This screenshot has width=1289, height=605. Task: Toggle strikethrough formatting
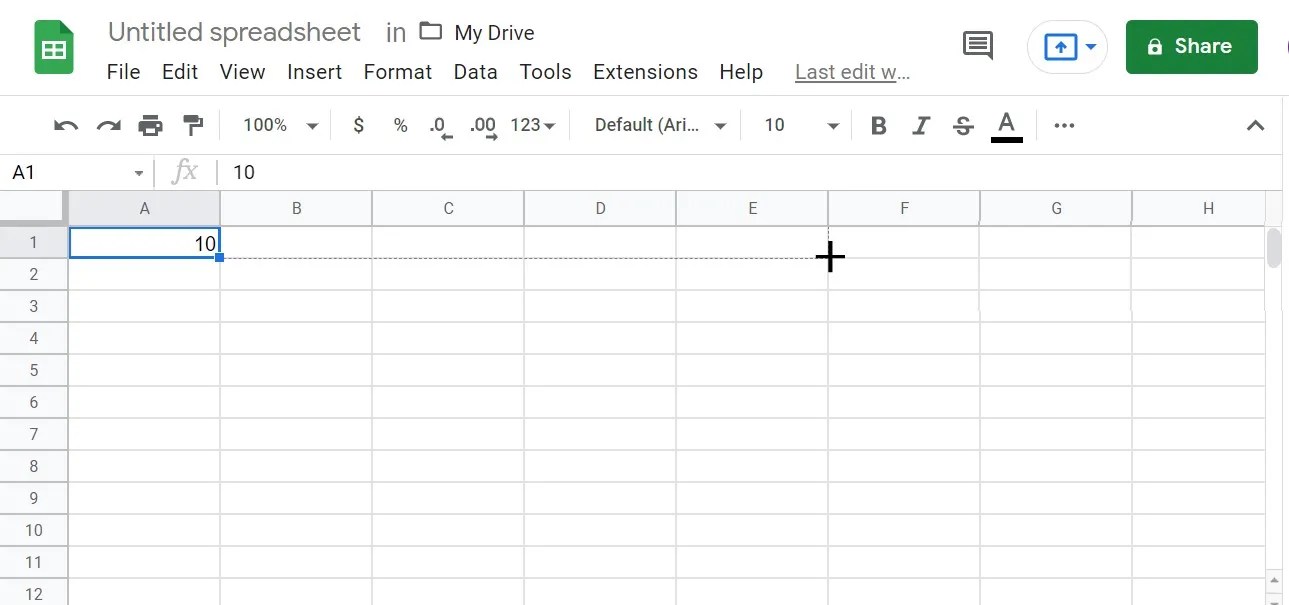(962, 125)
